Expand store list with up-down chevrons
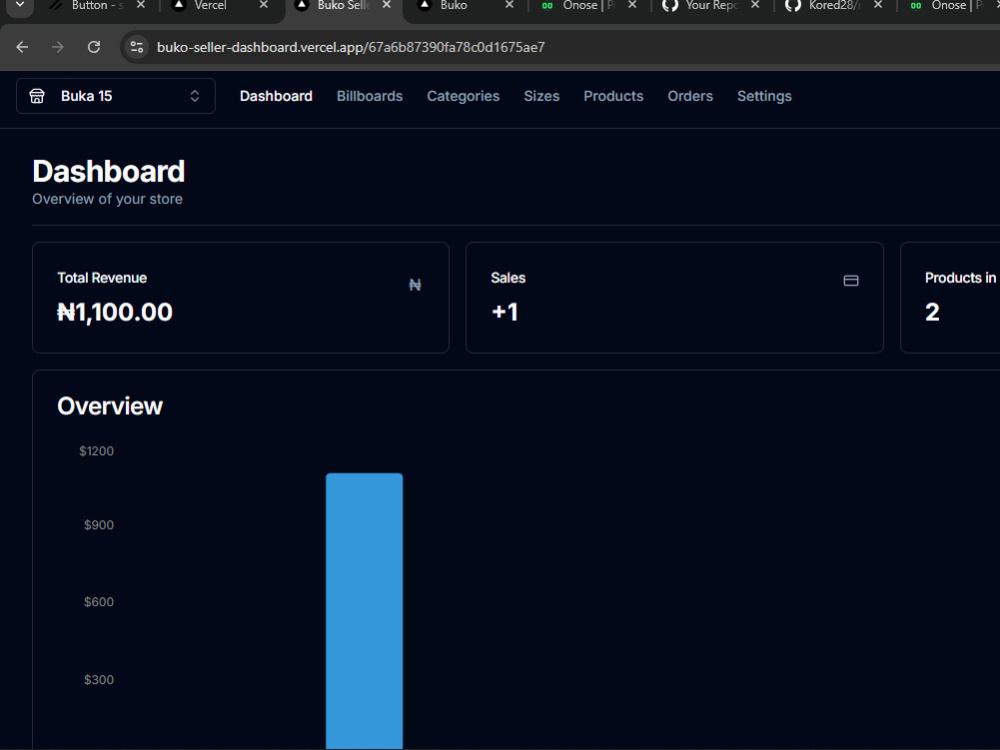This screenshot has height=750, width=1000. [195, 96]
